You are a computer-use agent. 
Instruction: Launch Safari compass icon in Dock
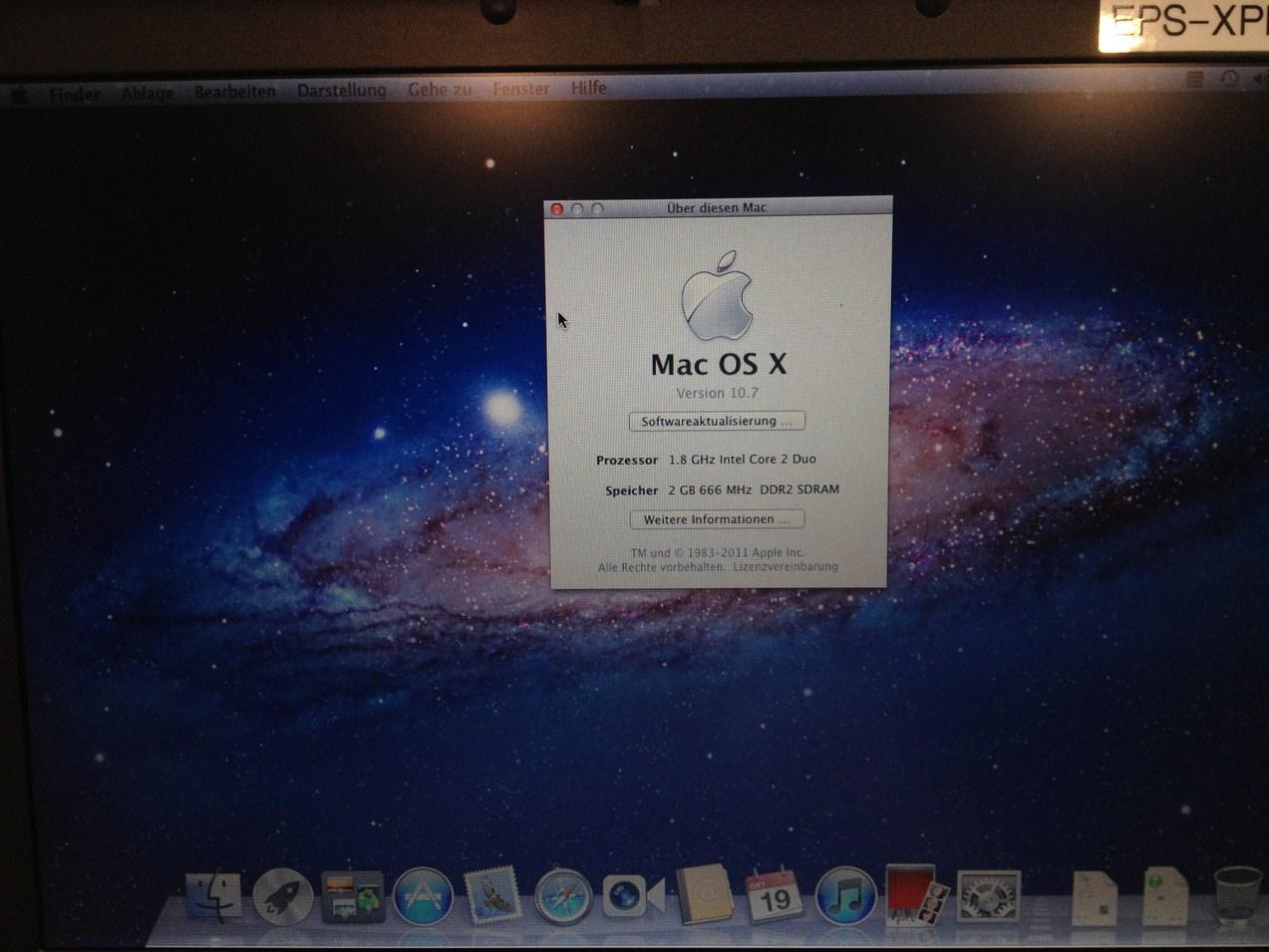(562, 896)
